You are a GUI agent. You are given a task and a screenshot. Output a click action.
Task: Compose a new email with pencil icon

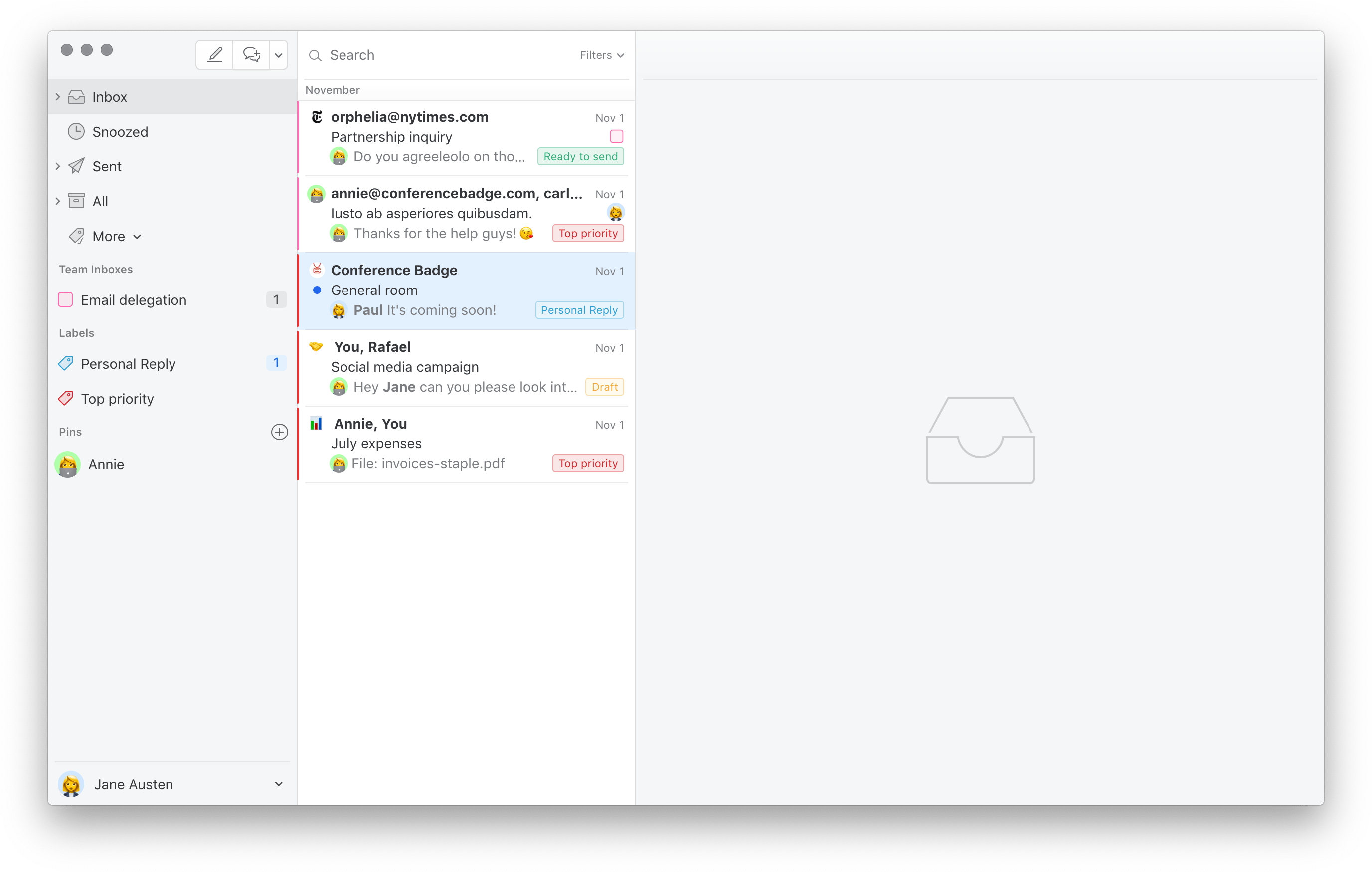click(x=215, y=55)
